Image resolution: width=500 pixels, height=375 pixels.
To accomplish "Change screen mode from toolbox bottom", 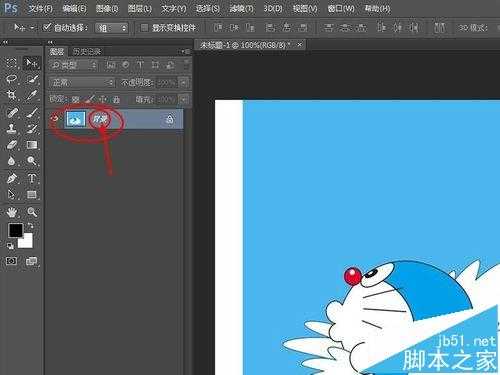I will [x=32, y=261].
